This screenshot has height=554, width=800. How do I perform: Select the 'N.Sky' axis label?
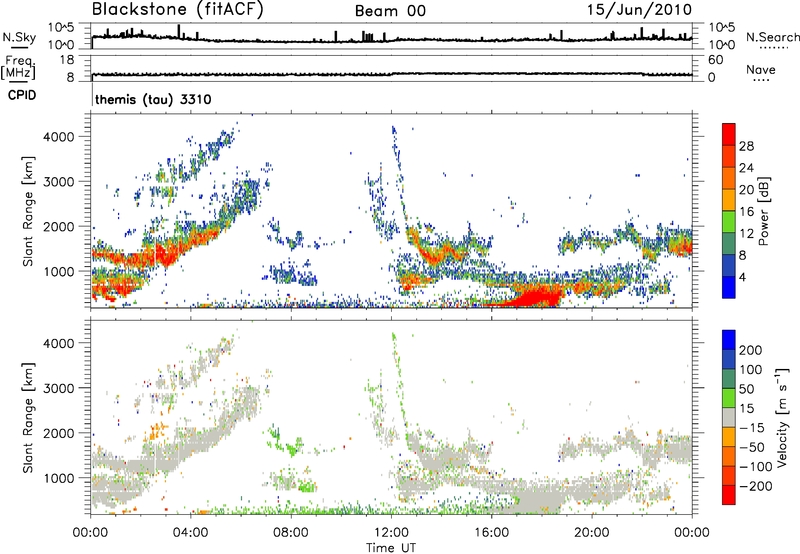click(19, 37)
